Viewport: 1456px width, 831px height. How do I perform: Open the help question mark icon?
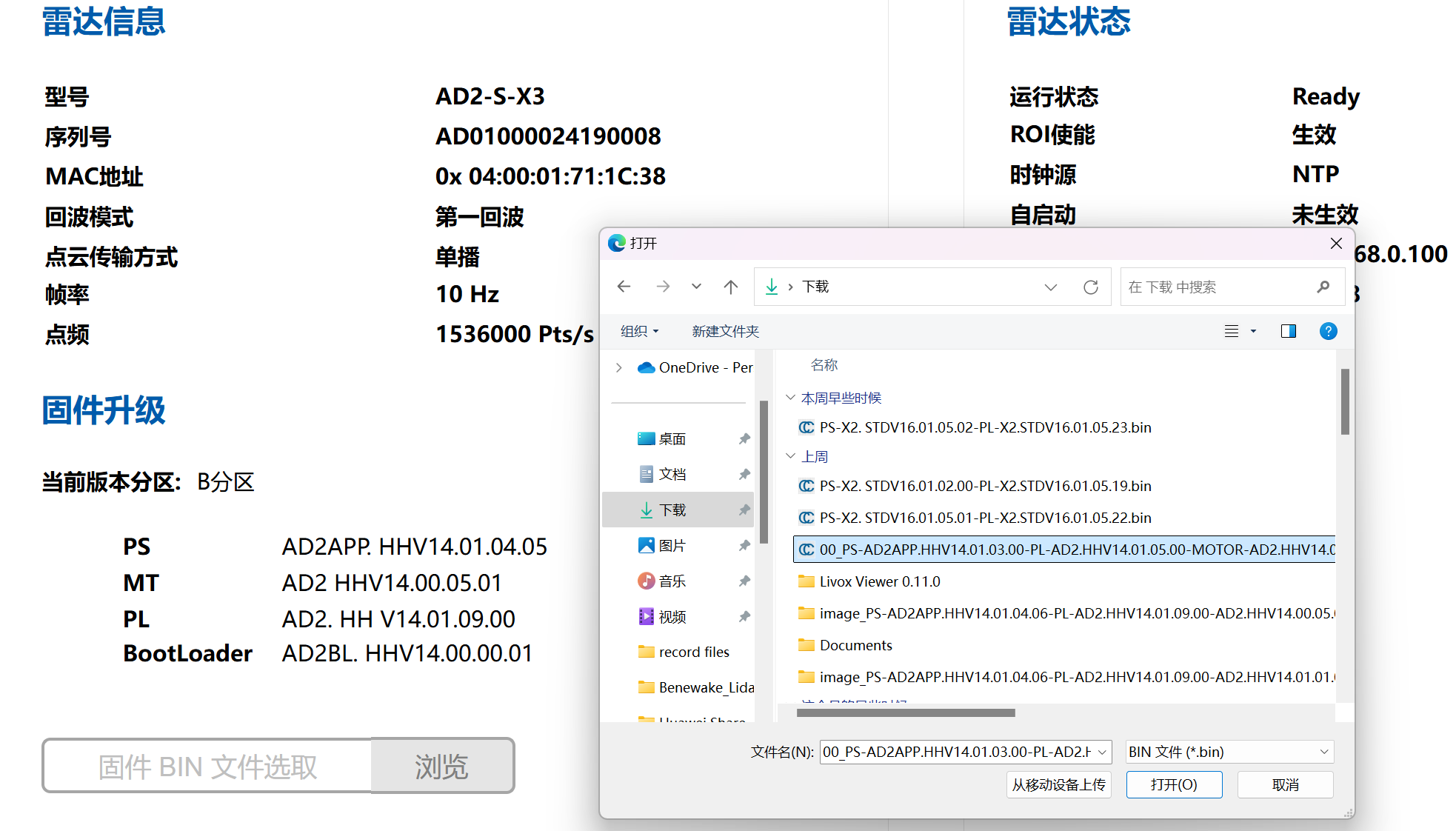point(1329,331)
